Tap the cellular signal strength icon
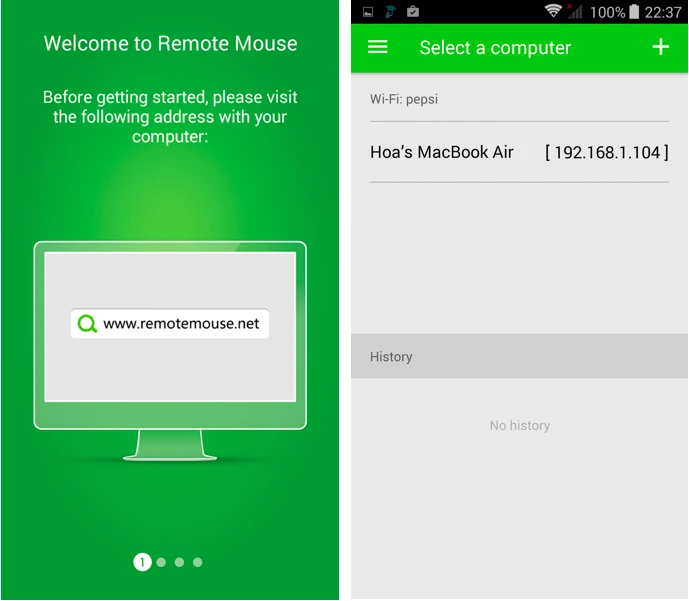Viewport: 689px width, 601px height. click(x=575, y=11)
